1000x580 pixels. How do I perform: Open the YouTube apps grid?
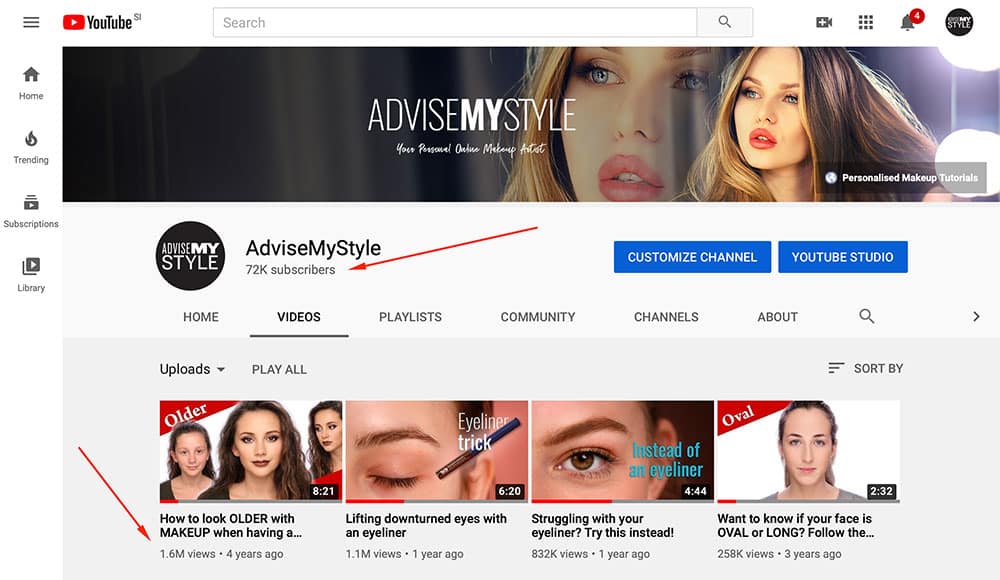(865, 22)
